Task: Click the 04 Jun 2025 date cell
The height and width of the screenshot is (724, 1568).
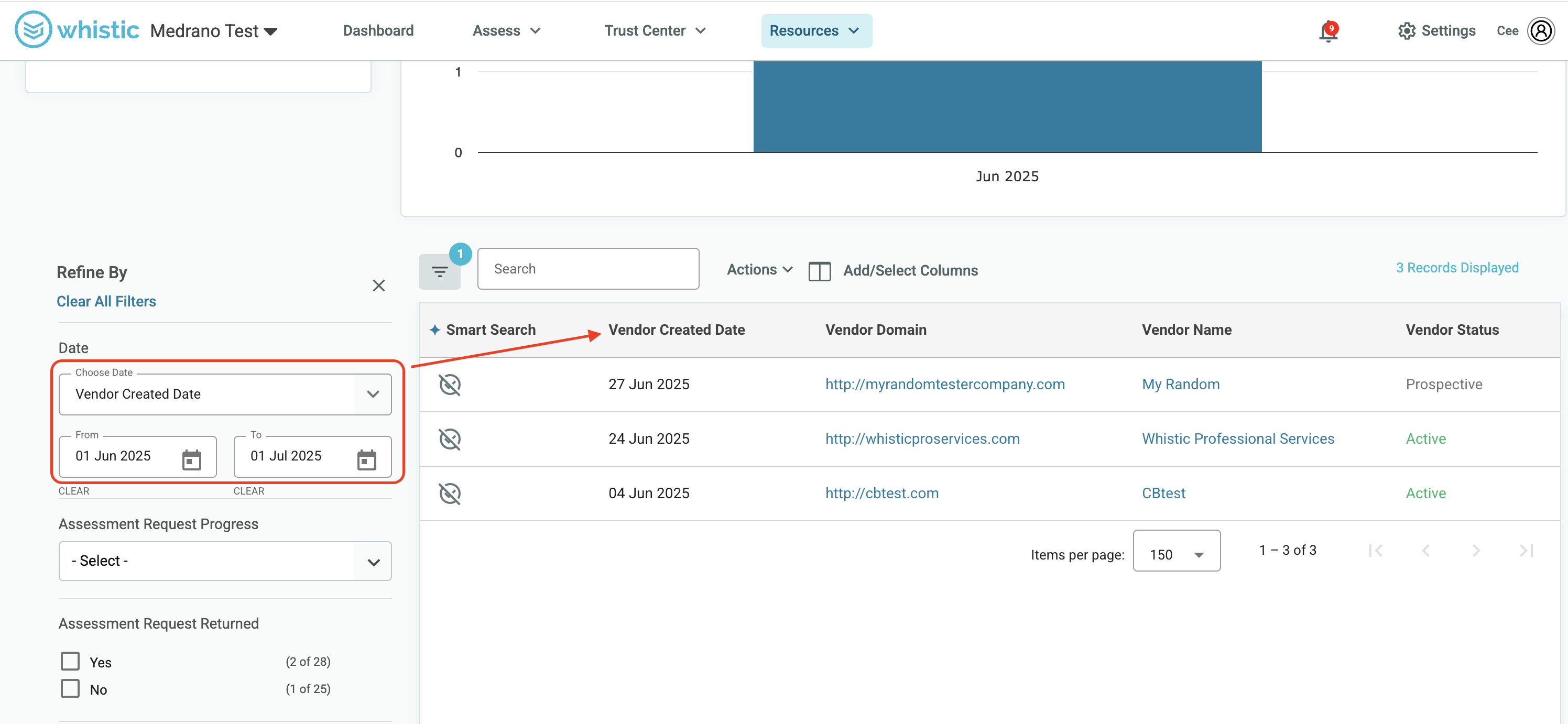Action: point(649,493)
